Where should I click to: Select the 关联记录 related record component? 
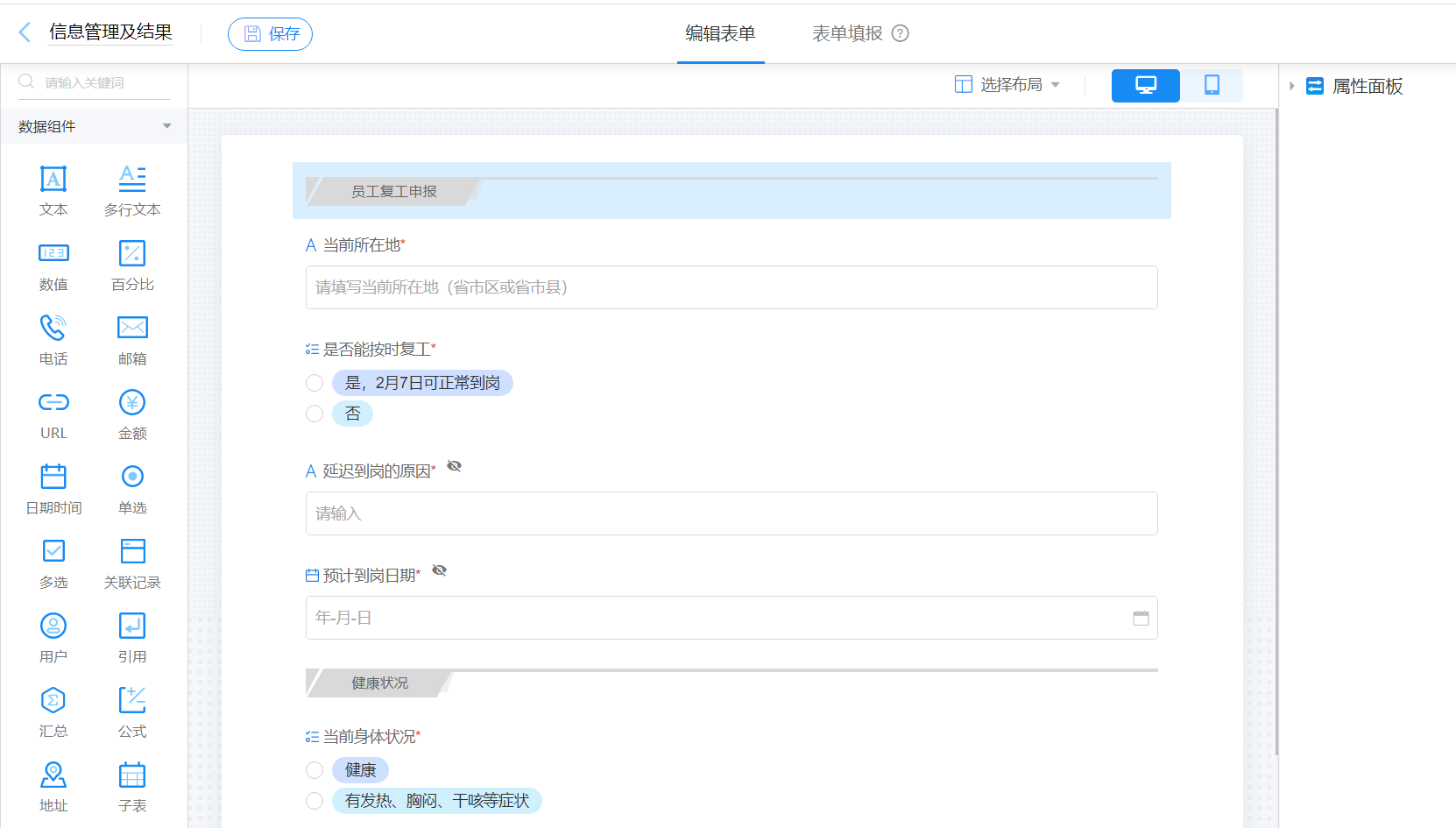tap(132, 563)
